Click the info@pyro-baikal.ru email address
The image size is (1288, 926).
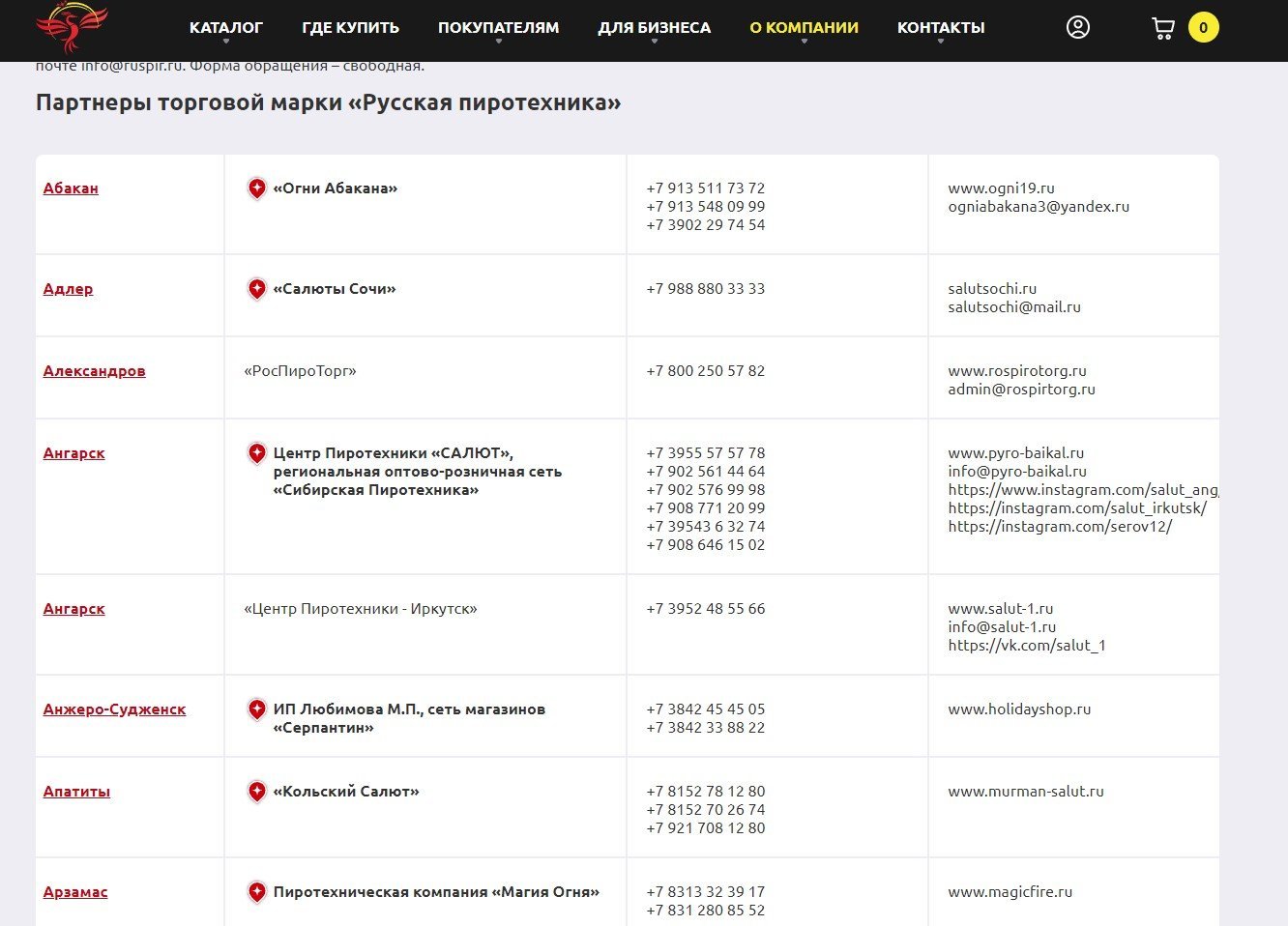click(x=1017, y=472)
